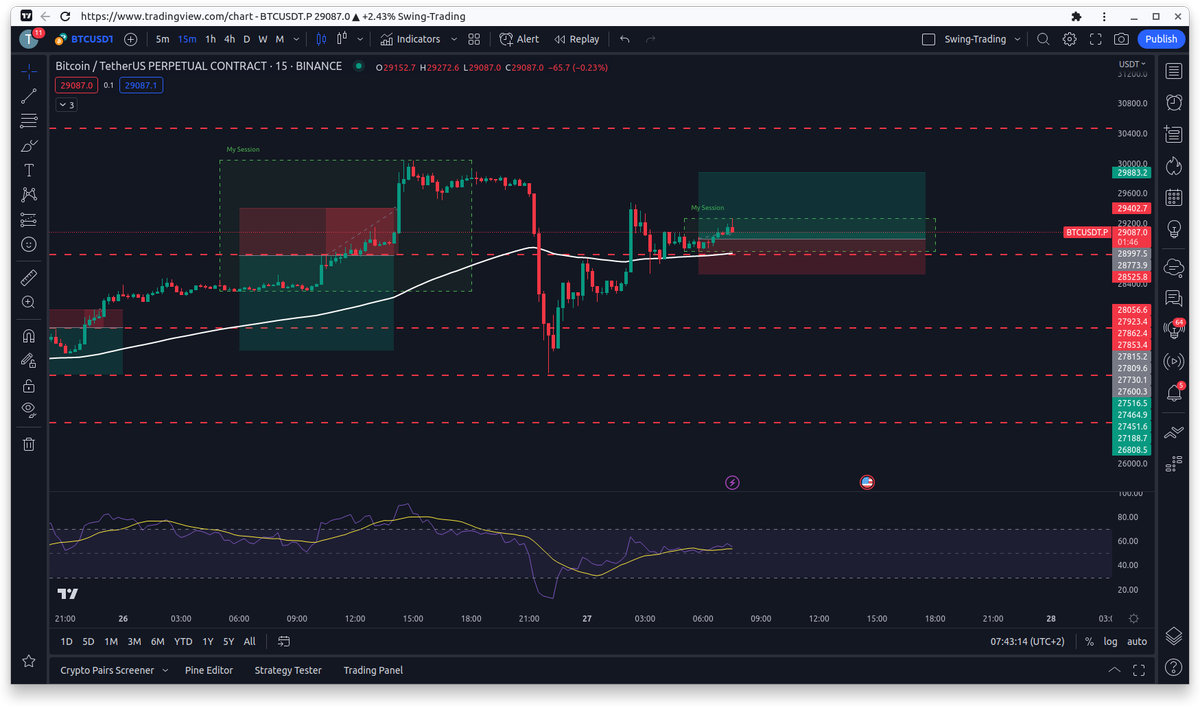Expand the timeframe intervals dropdown
The width and height of the screenshot is (1200, 706).
[x=297, y=39]
